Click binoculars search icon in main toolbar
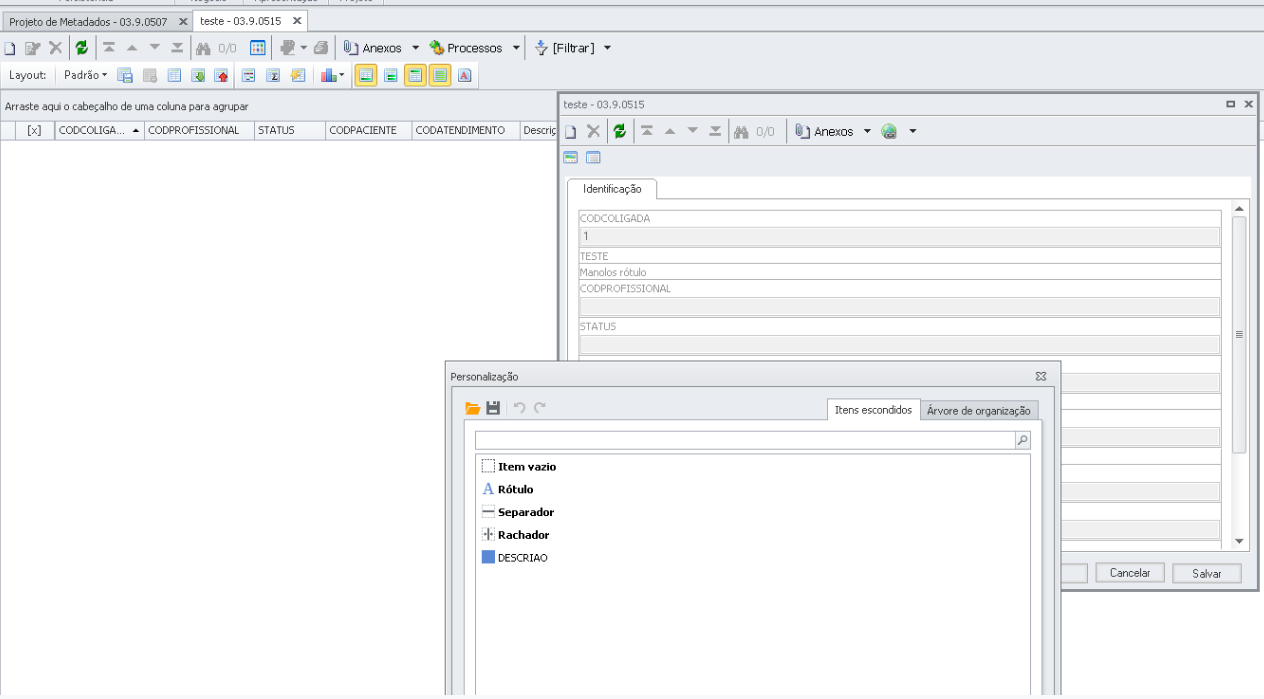This screenshot has height=699, width=1264. 203,48
